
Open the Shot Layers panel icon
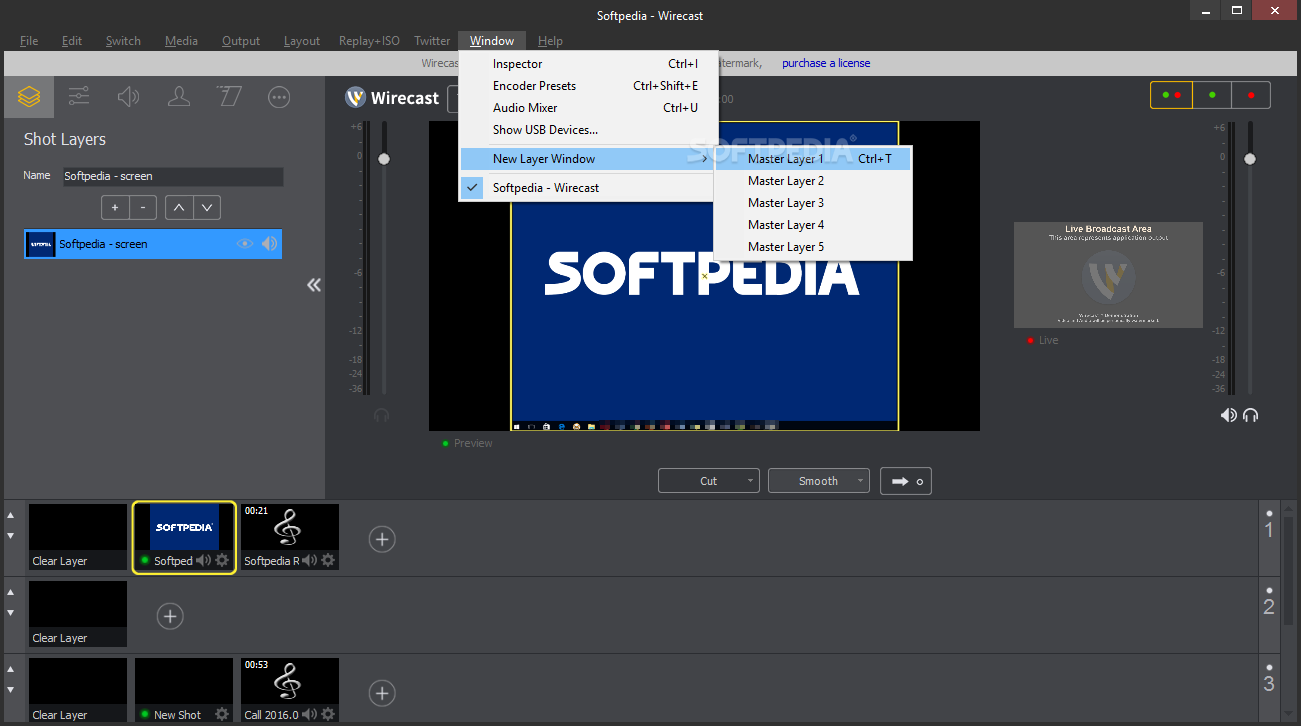click(29, 97)
